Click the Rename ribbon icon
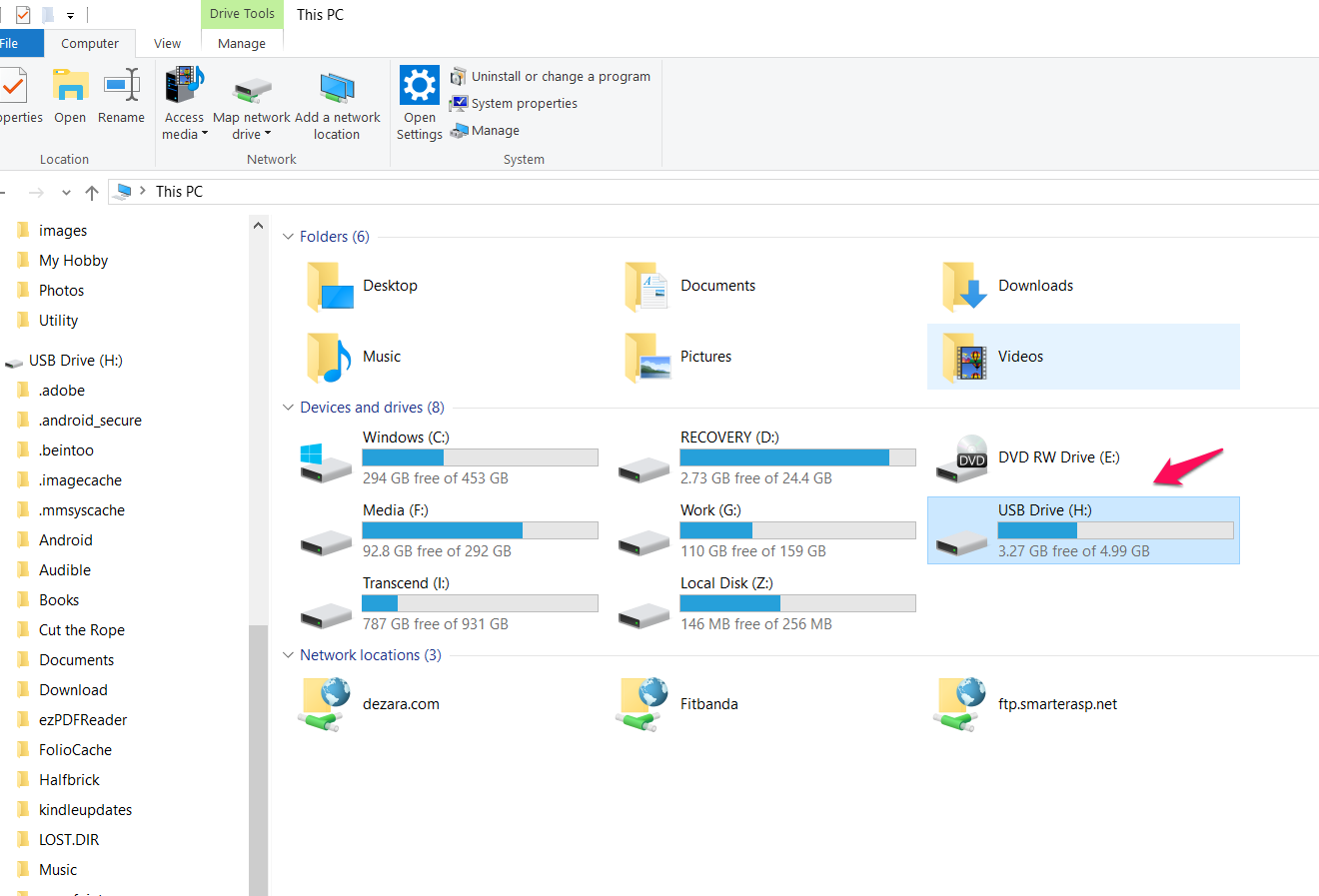 tap(122, 86)
